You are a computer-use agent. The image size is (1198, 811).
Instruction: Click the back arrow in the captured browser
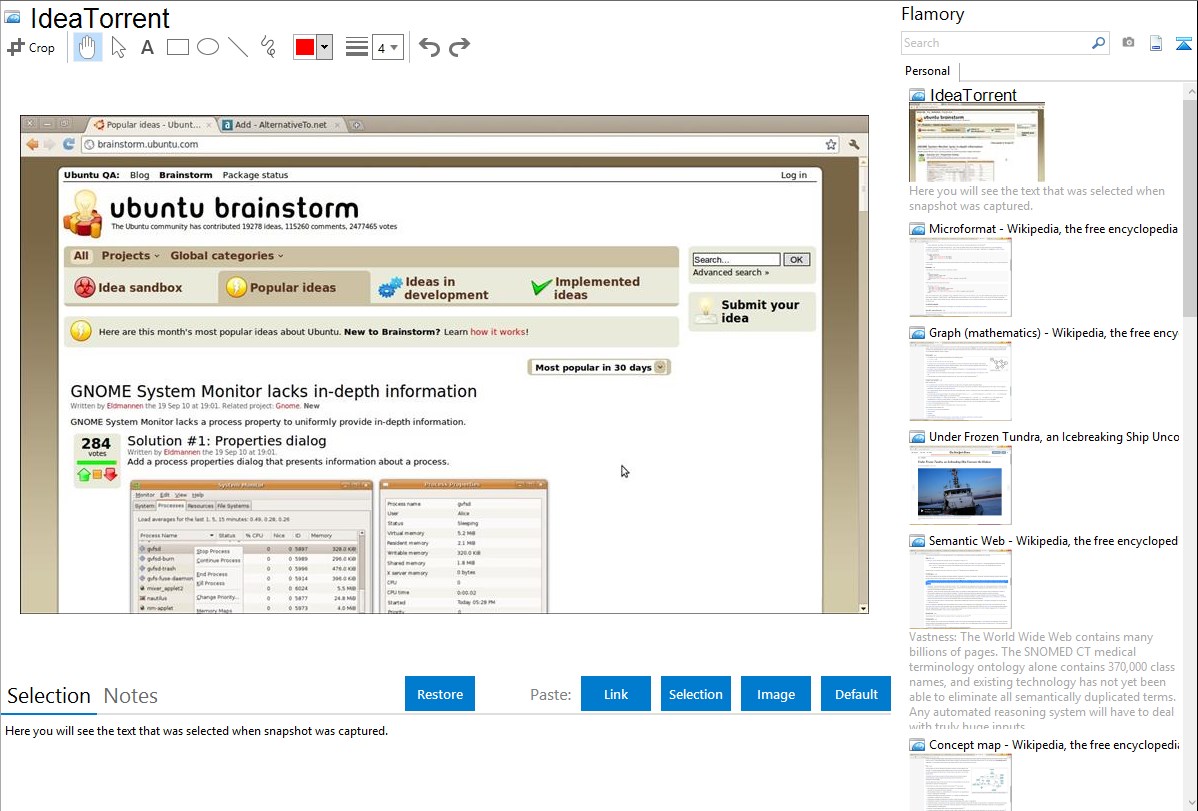(32, 144)
